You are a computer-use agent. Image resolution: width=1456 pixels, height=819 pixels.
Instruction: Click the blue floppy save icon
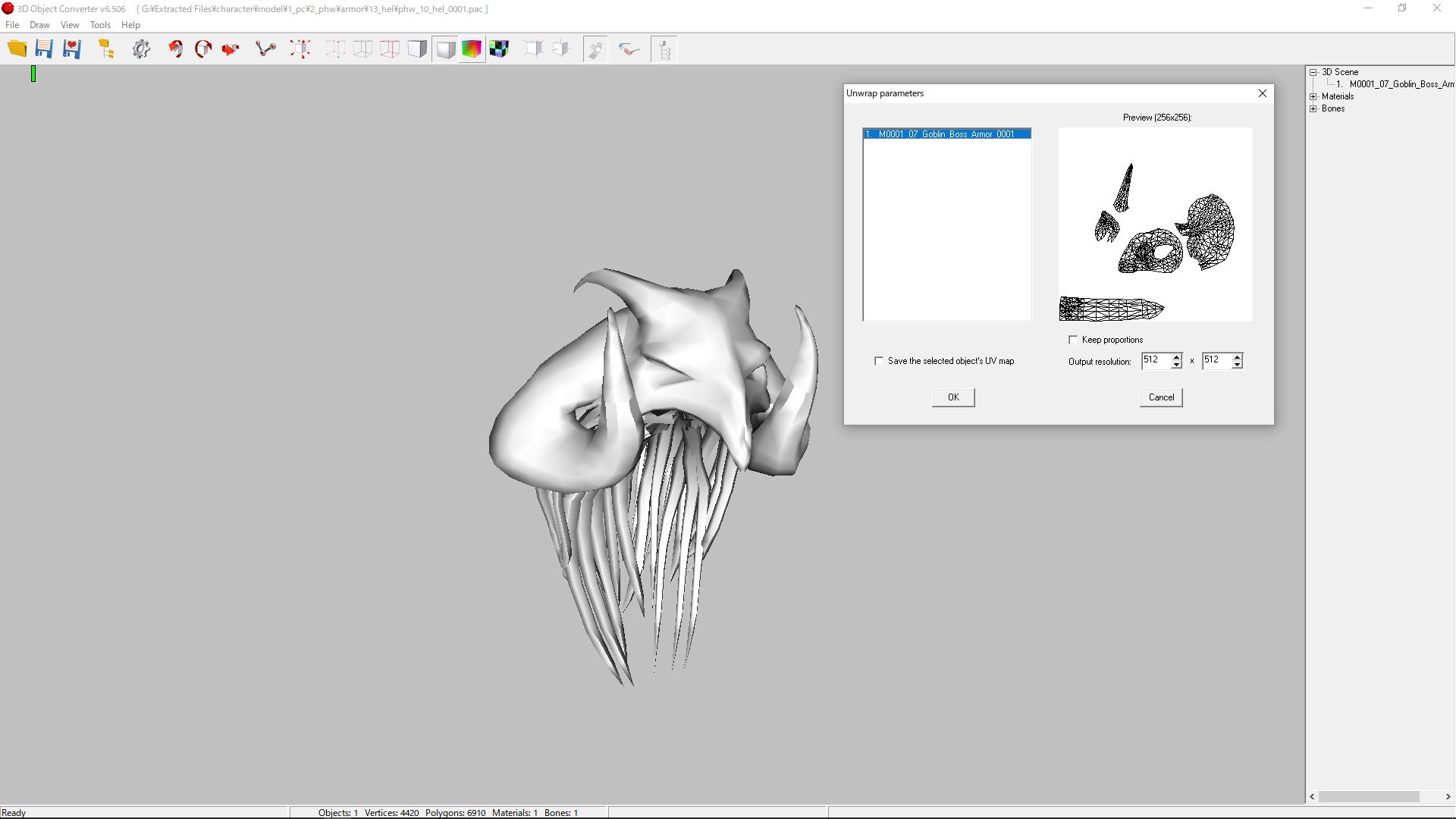point(44,49)
